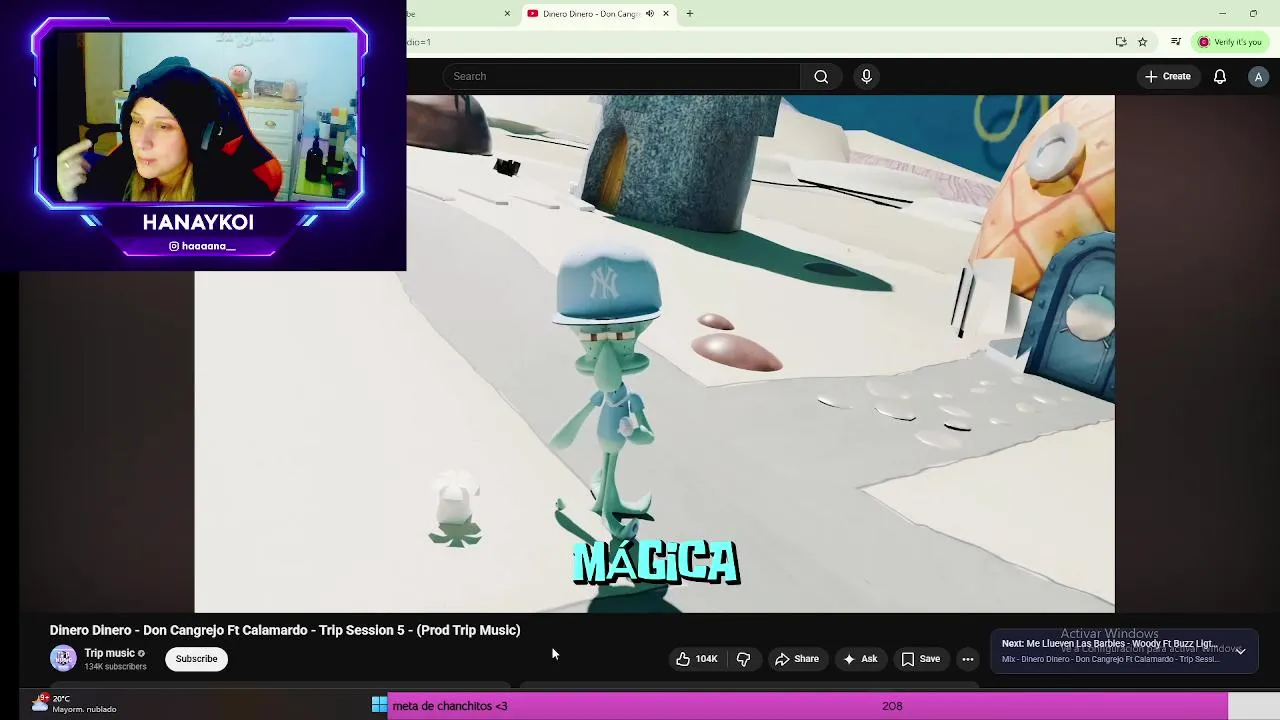
Task: Share the Dinero Dinero video
Action: (x=796, y=659)
